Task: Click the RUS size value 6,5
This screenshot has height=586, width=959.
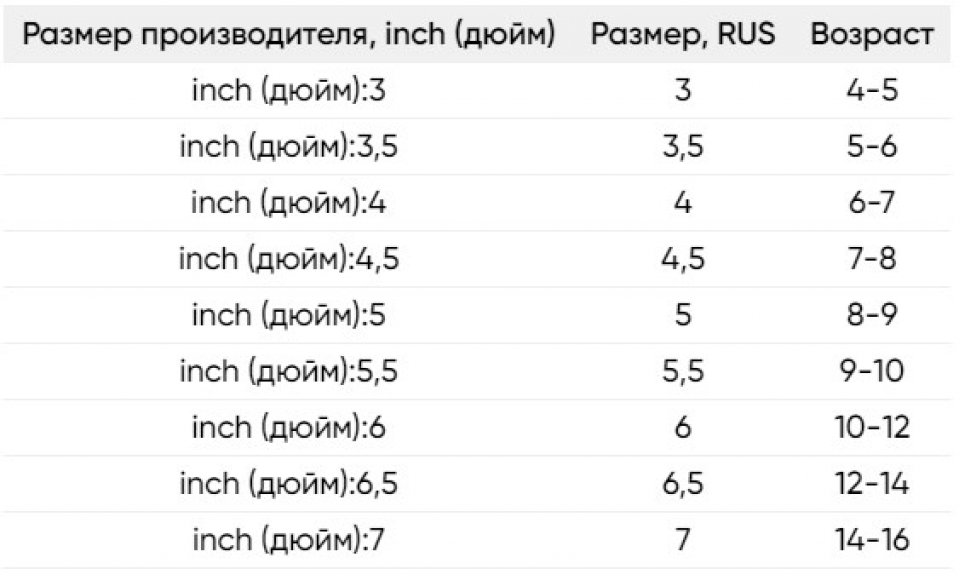Action: (x=683, y=485)
